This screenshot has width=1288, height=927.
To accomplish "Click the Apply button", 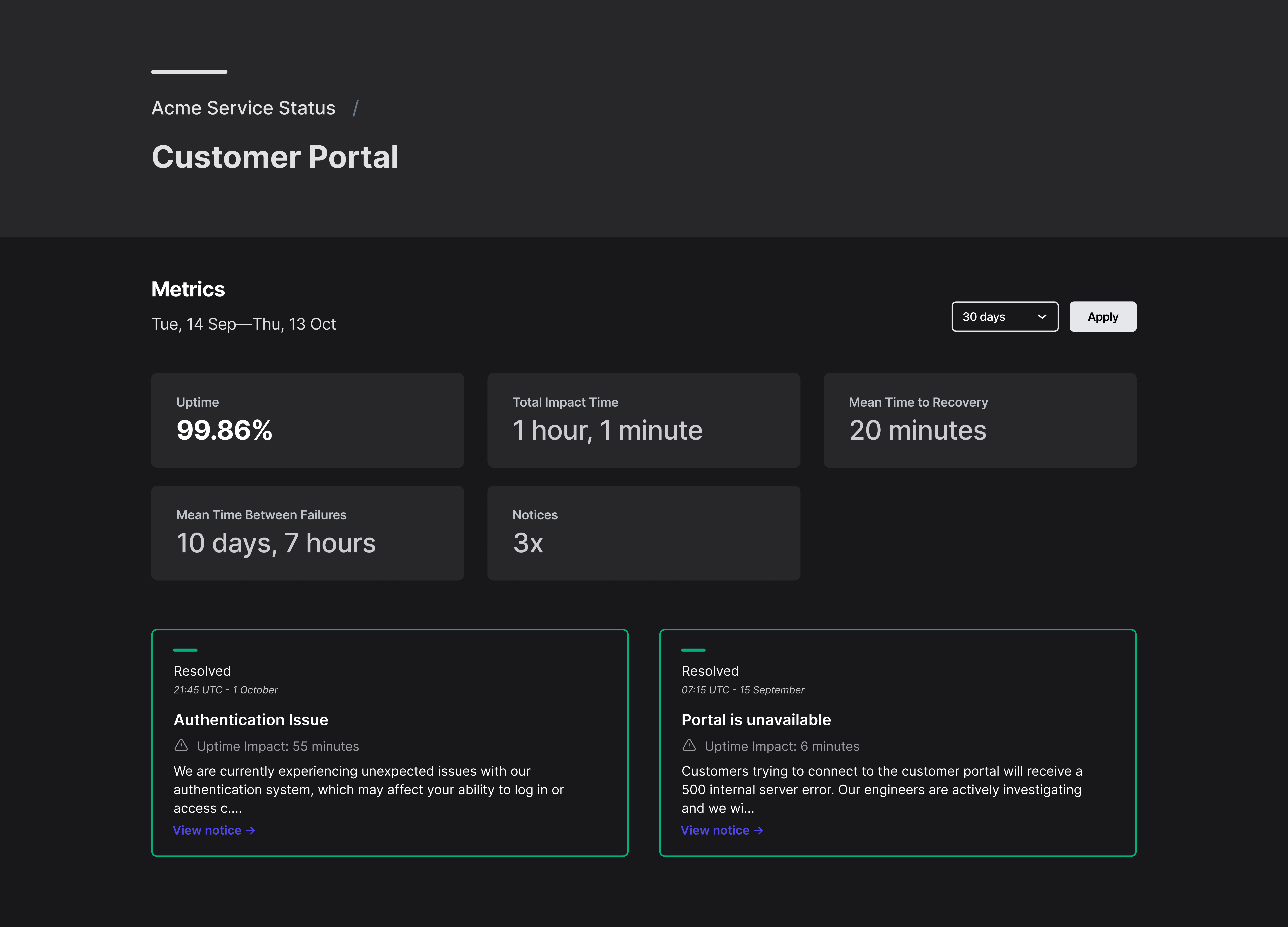I will click(x=1102, y=316).
